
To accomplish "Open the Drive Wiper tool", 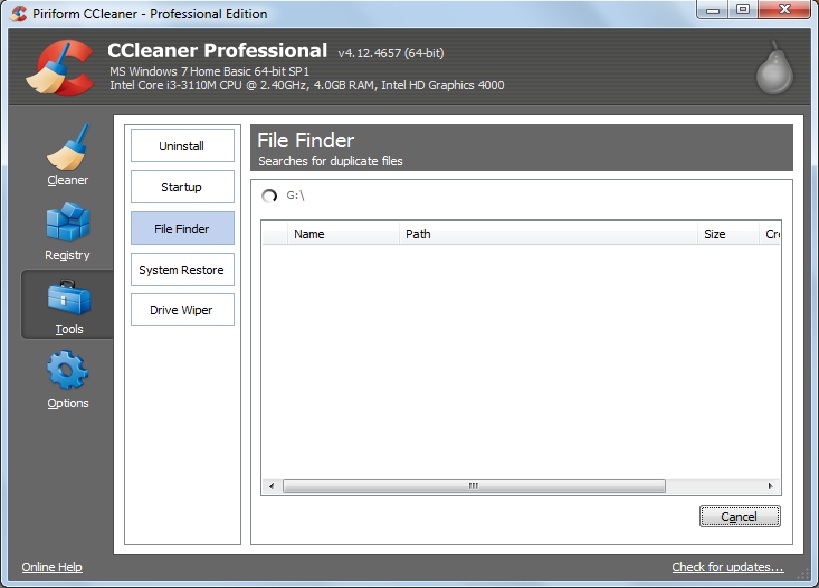I will click(x=182, y=310).
